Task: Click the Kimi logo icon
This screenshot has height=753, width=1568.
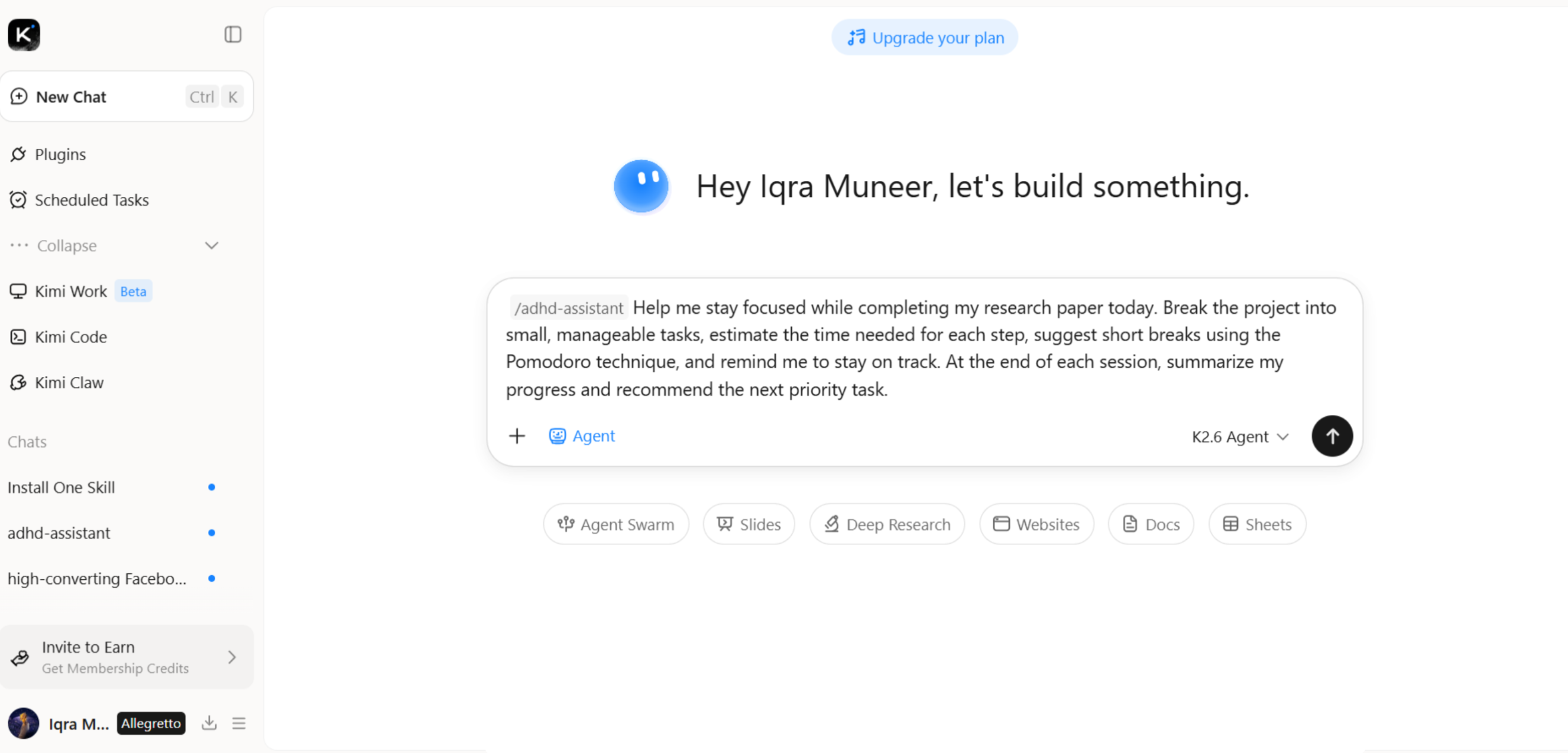Action: click(x=24, y=35)
